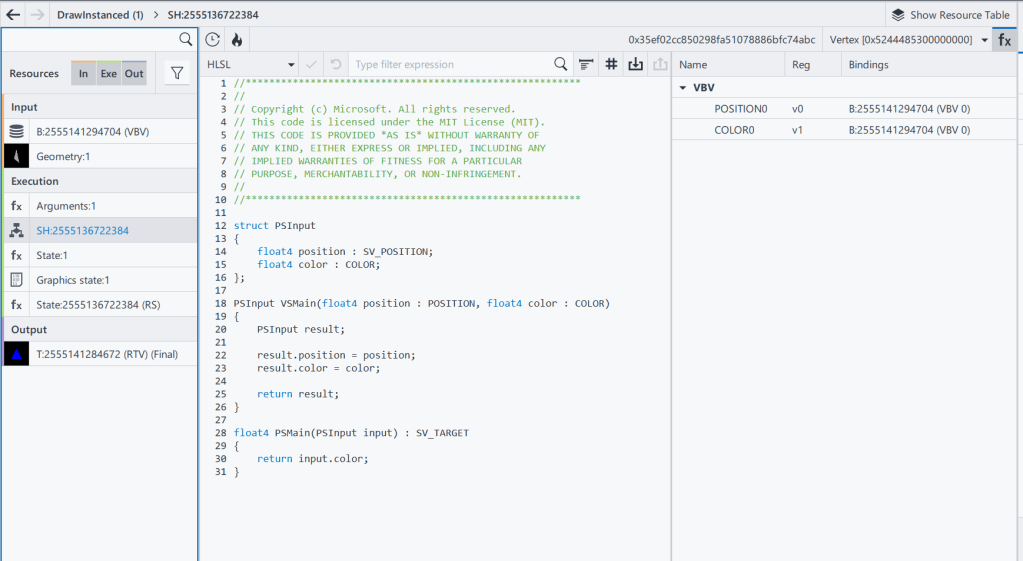The height and width of the screenshot is (561, 1023).
Task: Click the back navigation arrow
Action: click(13, 14)
